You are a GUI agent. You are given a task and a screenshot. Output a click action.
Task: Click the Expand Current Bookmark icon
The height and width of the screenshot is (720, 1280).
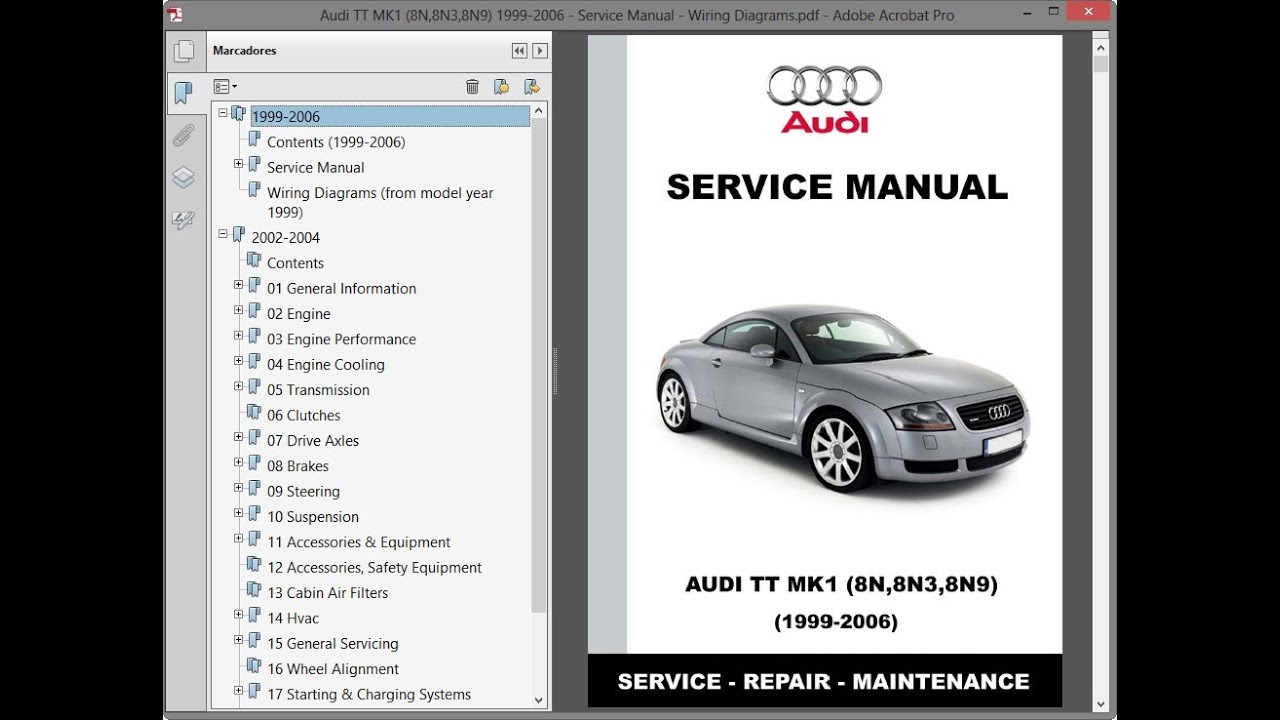pyautogui.click(x=531, y=87)
